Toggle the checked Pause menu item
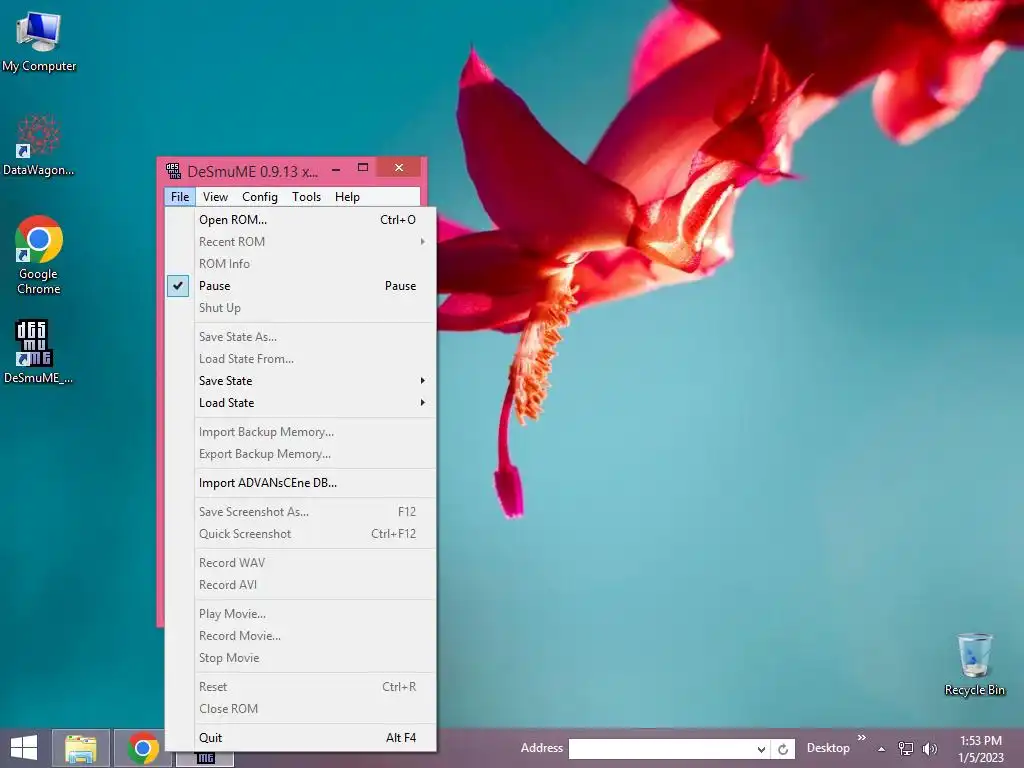The image size is (1024, 768). coord(300,285)
